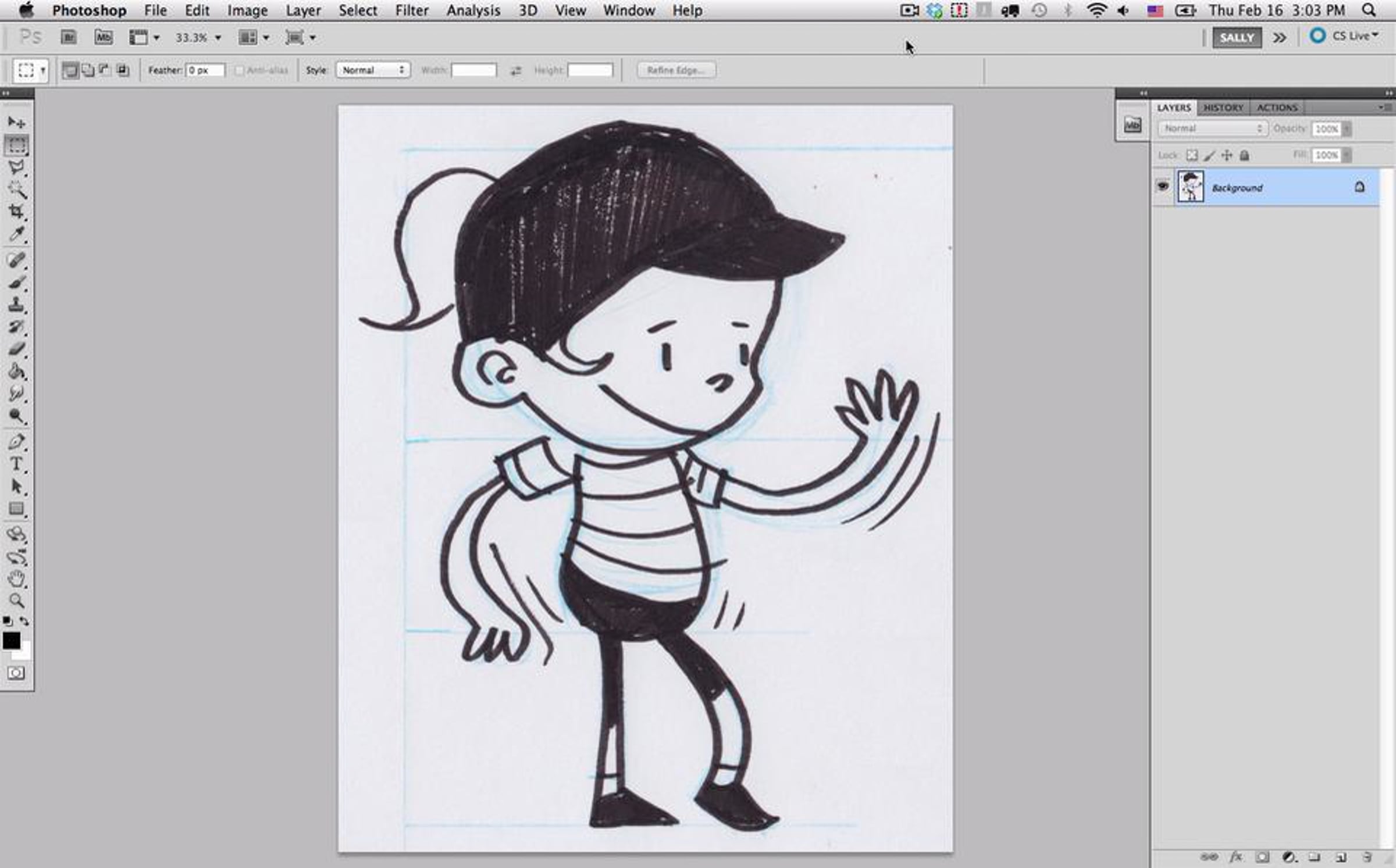Click the Refine Edge button
Viewport: 1396px width, 868px height.
[676, 70]
